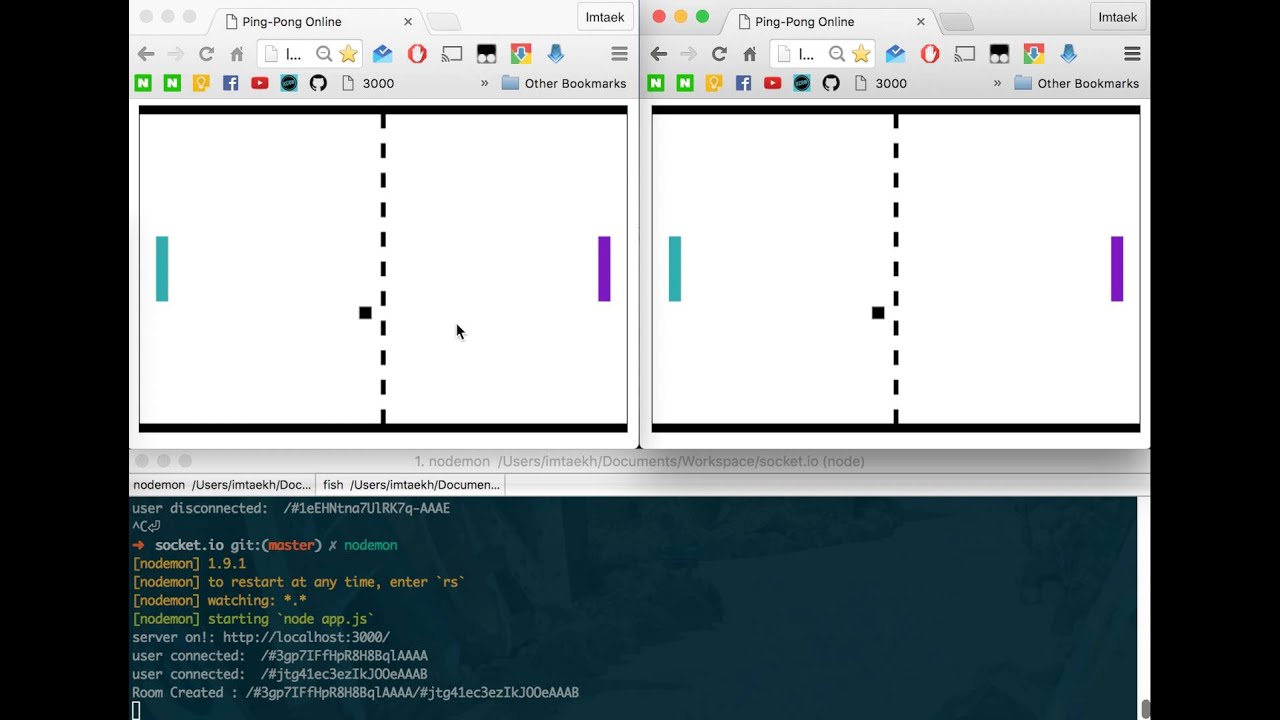Open yellow lightbulb bookmark in left window
Screen dimensions: 1280x720
pos(201,83)
